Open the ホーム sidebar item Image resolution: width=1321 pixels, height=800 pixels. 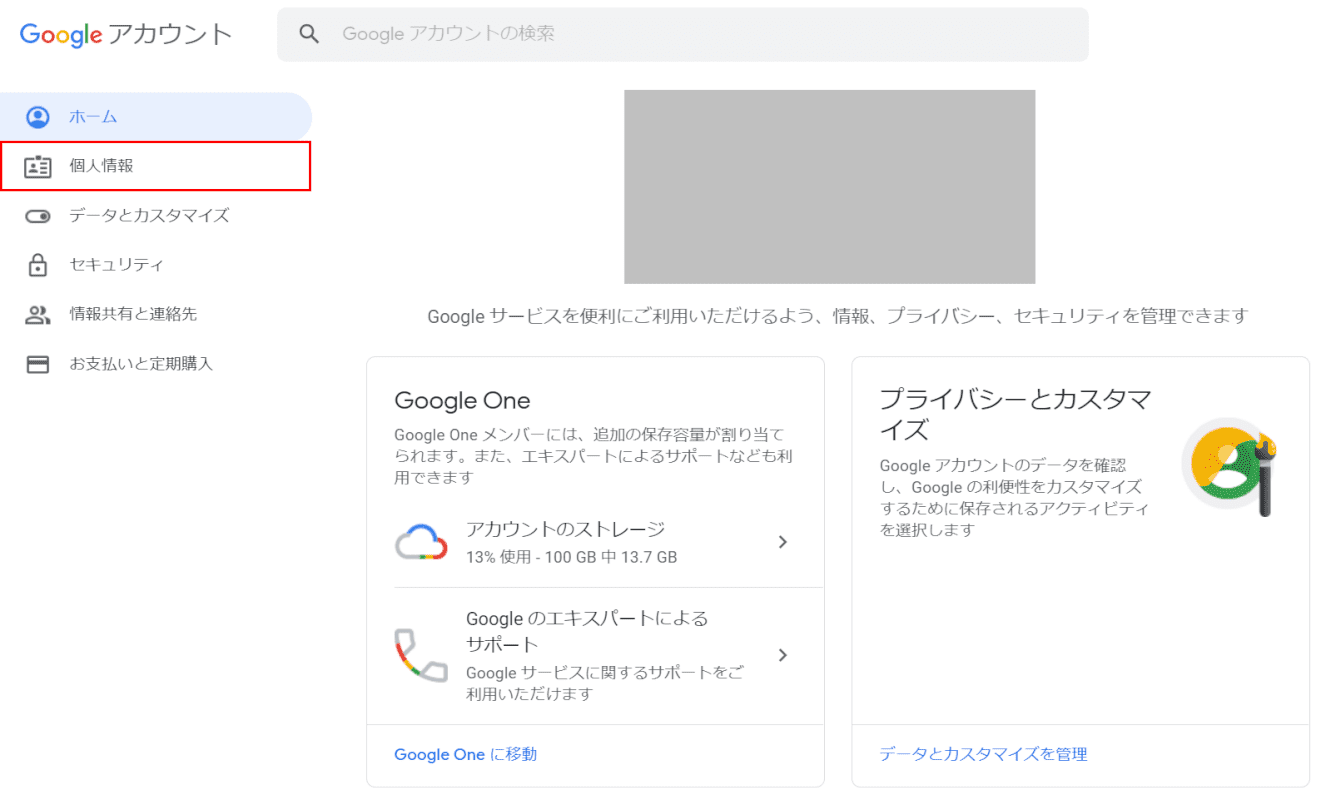[x=156, y=117]
